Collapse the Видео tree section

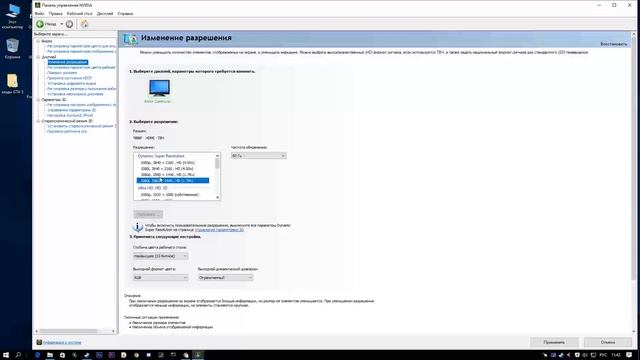[38, 41]
